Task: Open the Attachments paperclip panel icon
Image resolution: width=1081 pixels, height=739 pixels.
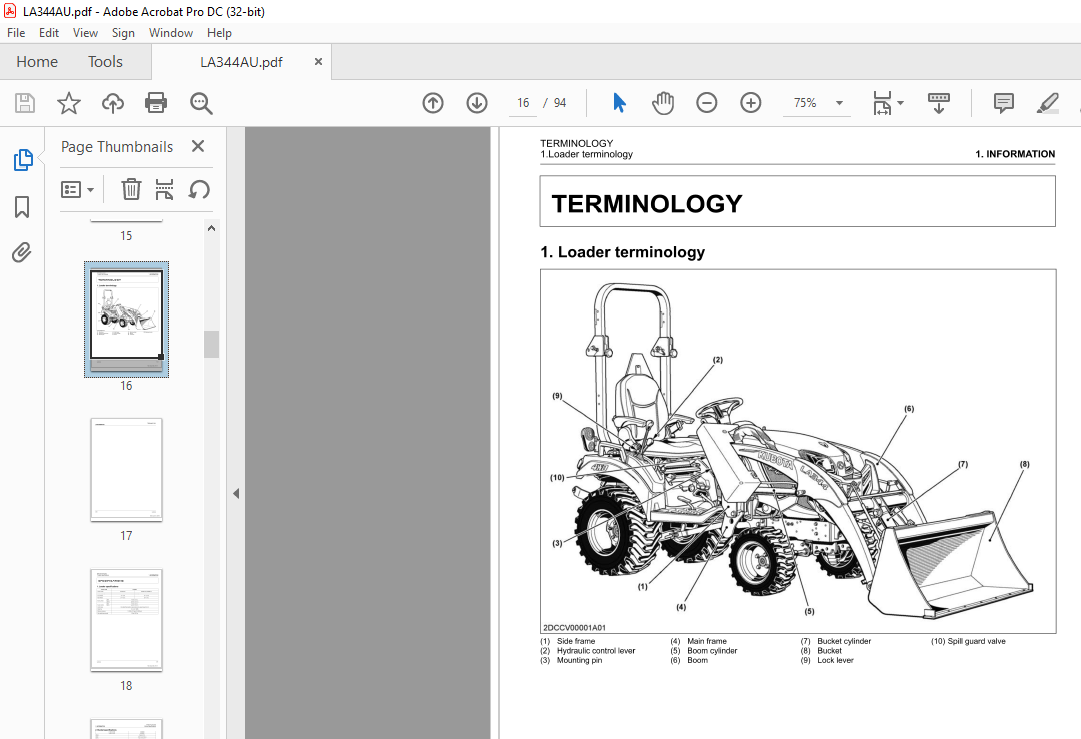Action: coord(22,252)
